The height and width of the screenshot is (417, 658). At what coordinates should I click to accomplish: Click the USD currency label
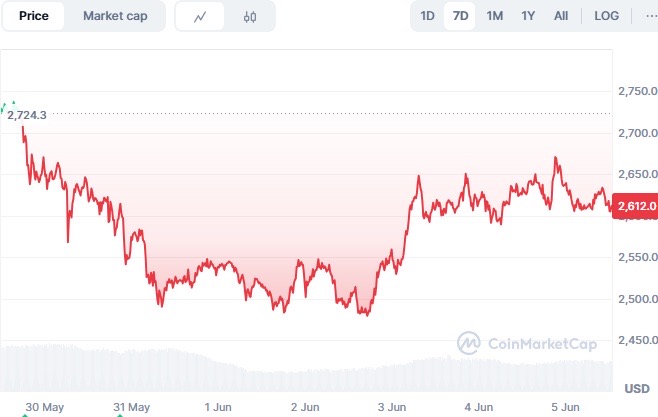click(x=637, y=388)
